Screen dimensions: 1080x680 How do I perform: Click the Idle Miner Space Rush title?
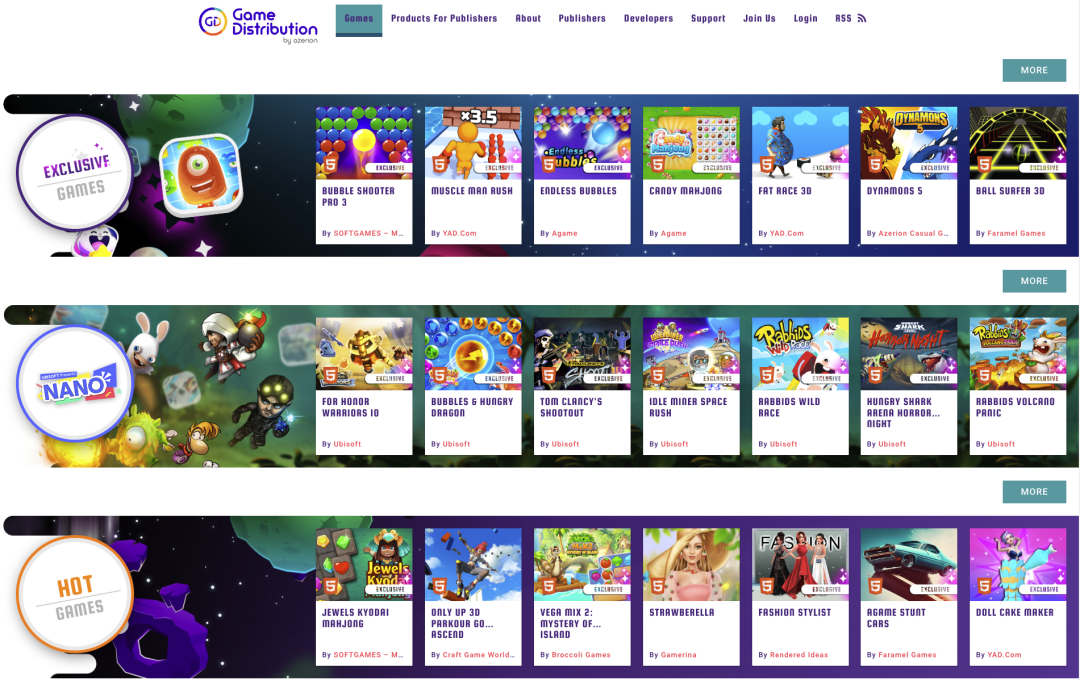[688, 407]
